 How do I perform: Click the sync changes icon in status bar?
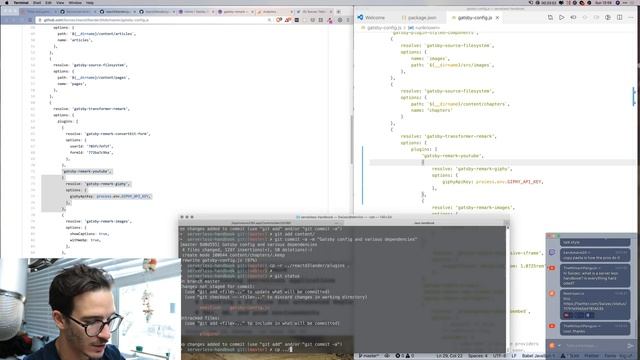387,356
